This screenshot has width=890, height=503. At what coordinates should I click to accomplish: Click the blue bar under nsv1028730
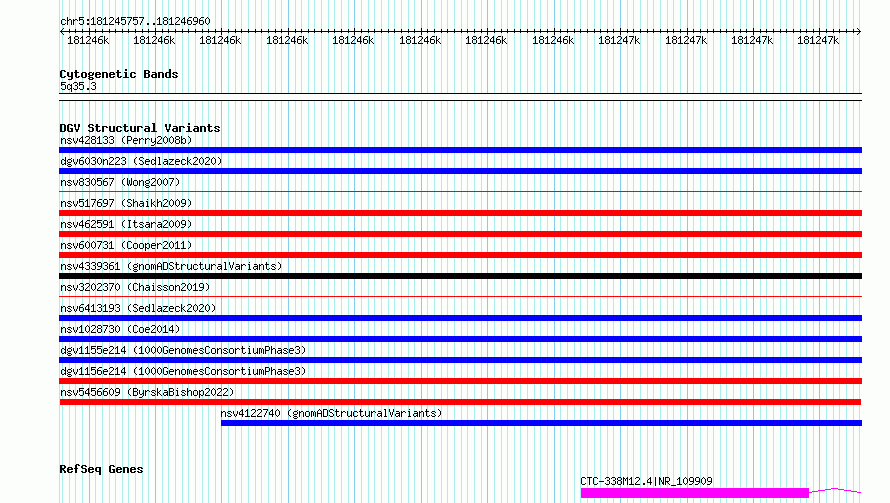click(x=460, y=339)
